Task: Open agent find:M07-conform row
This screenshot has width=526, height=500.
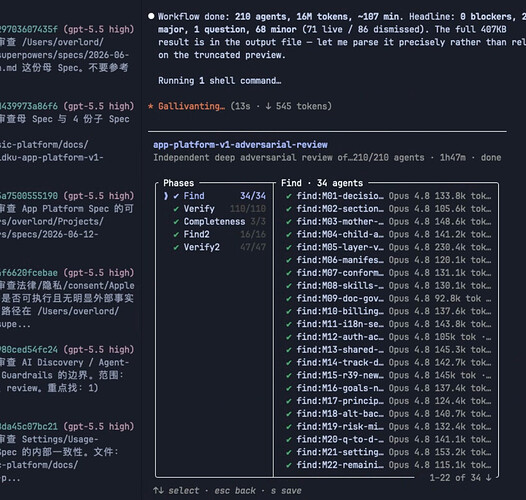Action: pyautogui.click(x=388, y=273)
